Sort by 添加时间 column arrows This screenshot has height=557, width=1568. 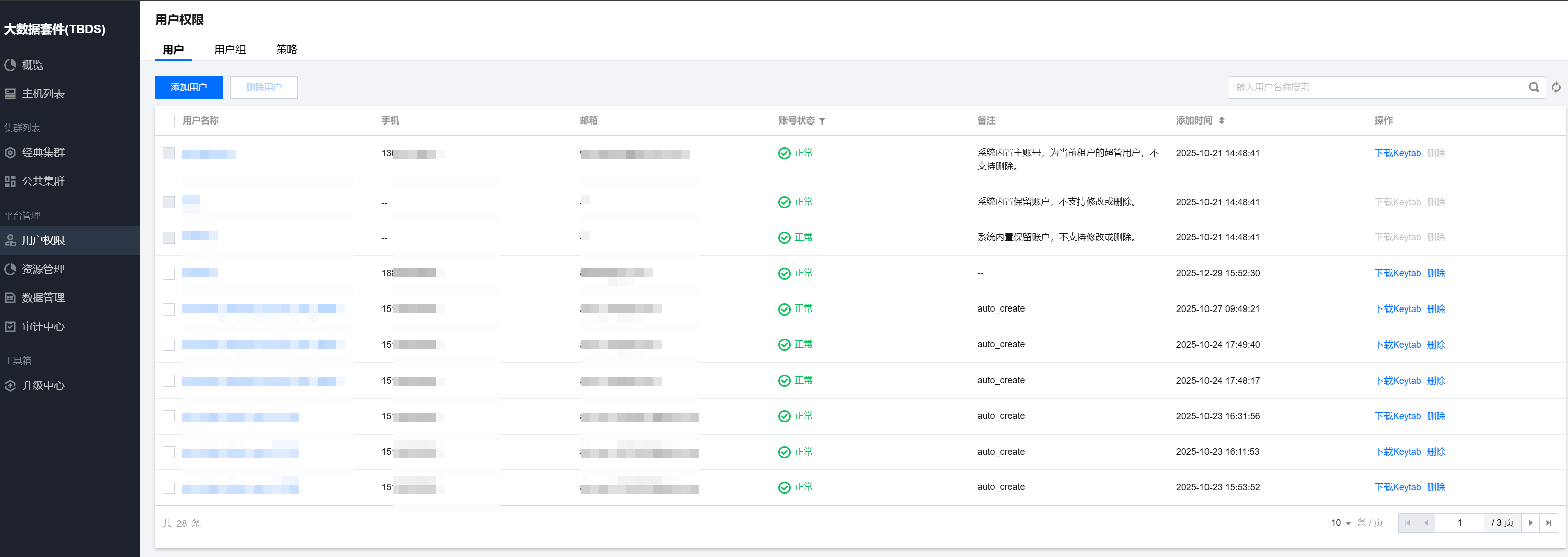[x=1221, y=121]
